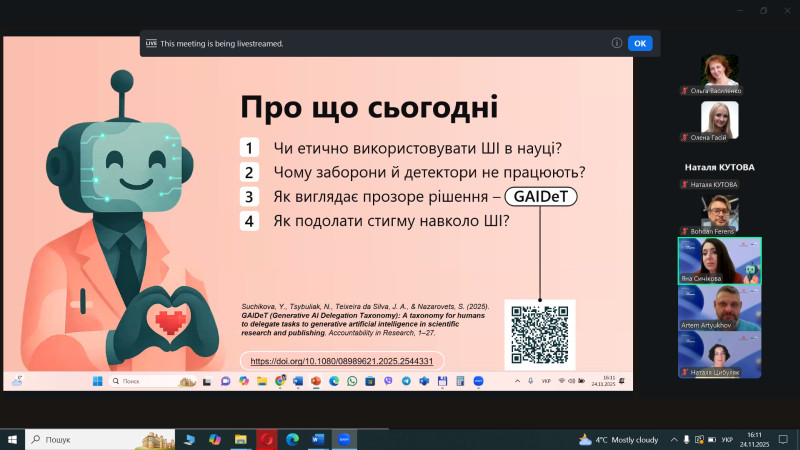Open the Opera browser taskbar icon
Screen dimensions: 800x450
point(267,439)
